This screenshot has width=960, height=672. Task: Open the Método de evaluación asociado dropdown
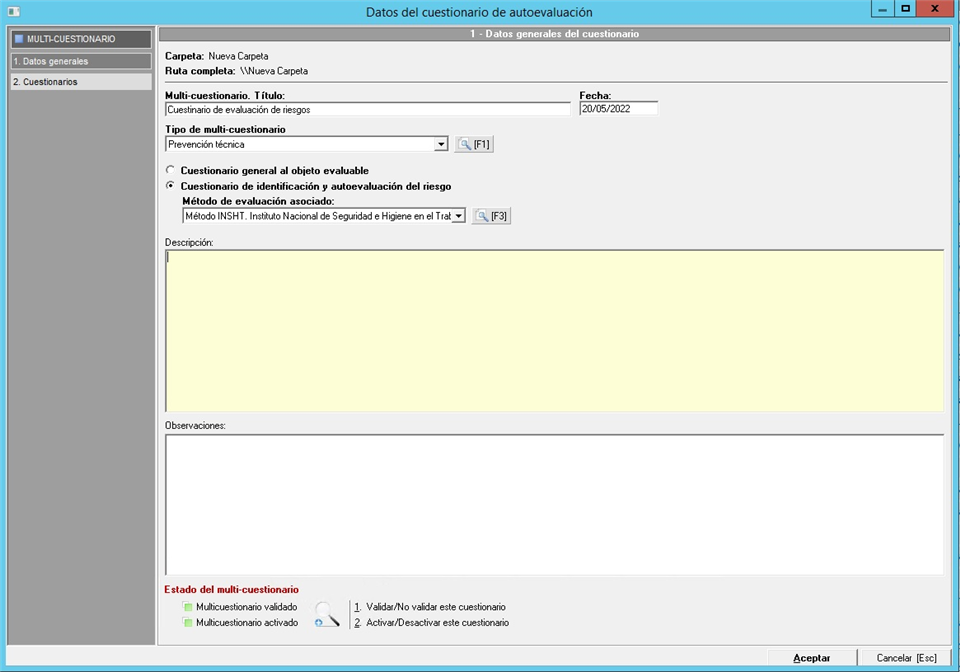(458, 216)
